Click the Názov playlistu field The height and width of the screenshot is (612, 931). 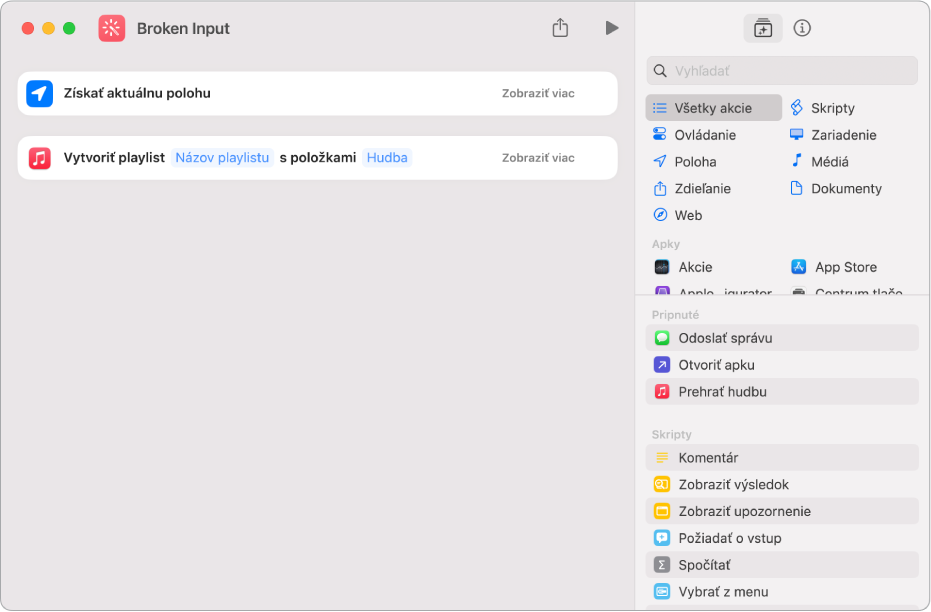222,158
